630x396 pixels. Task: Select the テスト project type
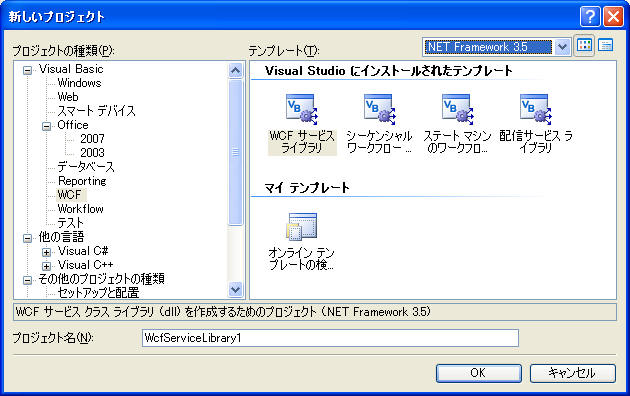pos(70,223)
